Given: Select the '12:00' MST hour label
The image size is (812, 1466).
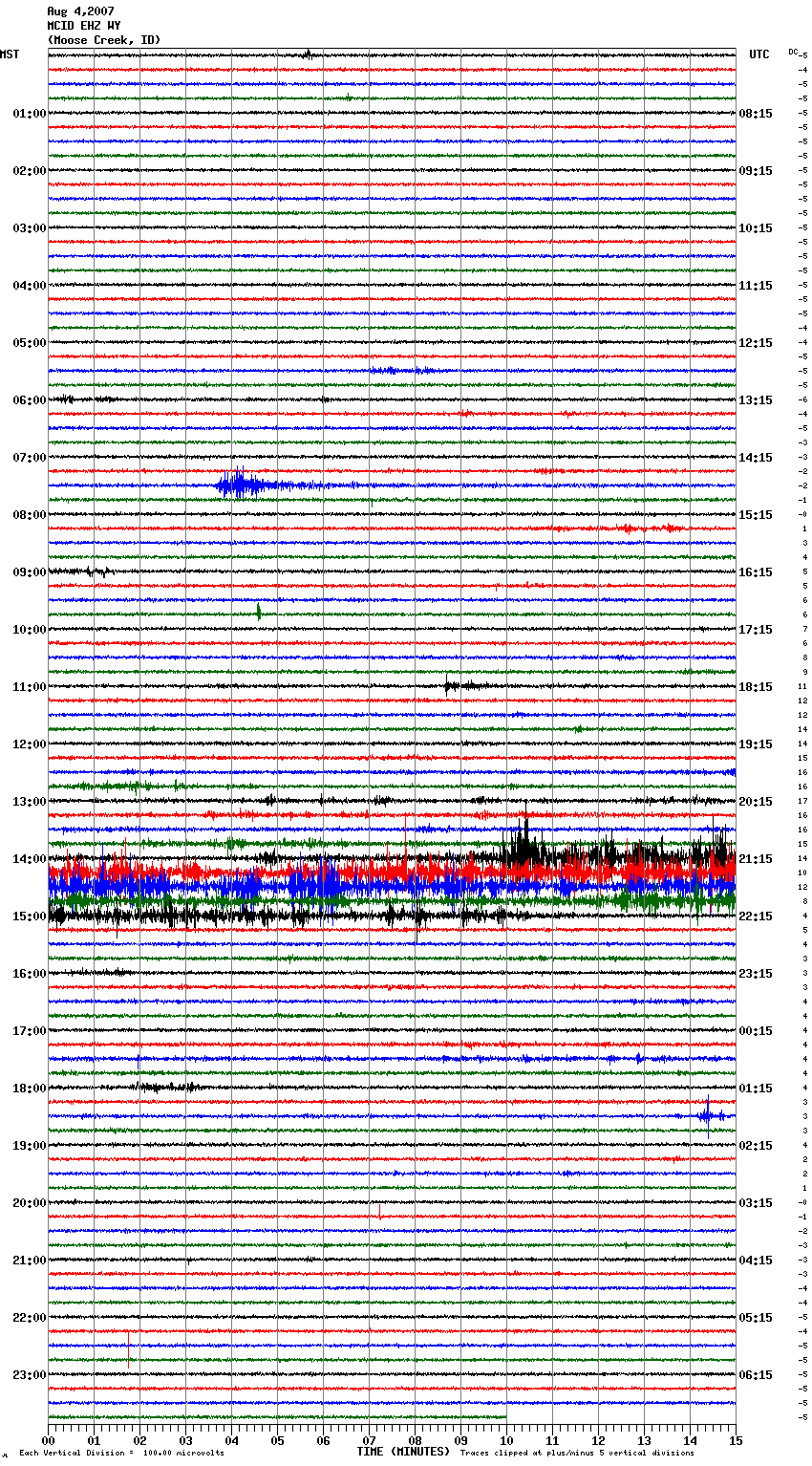Looking at the screenshot, I should click(x=29, y=744).
